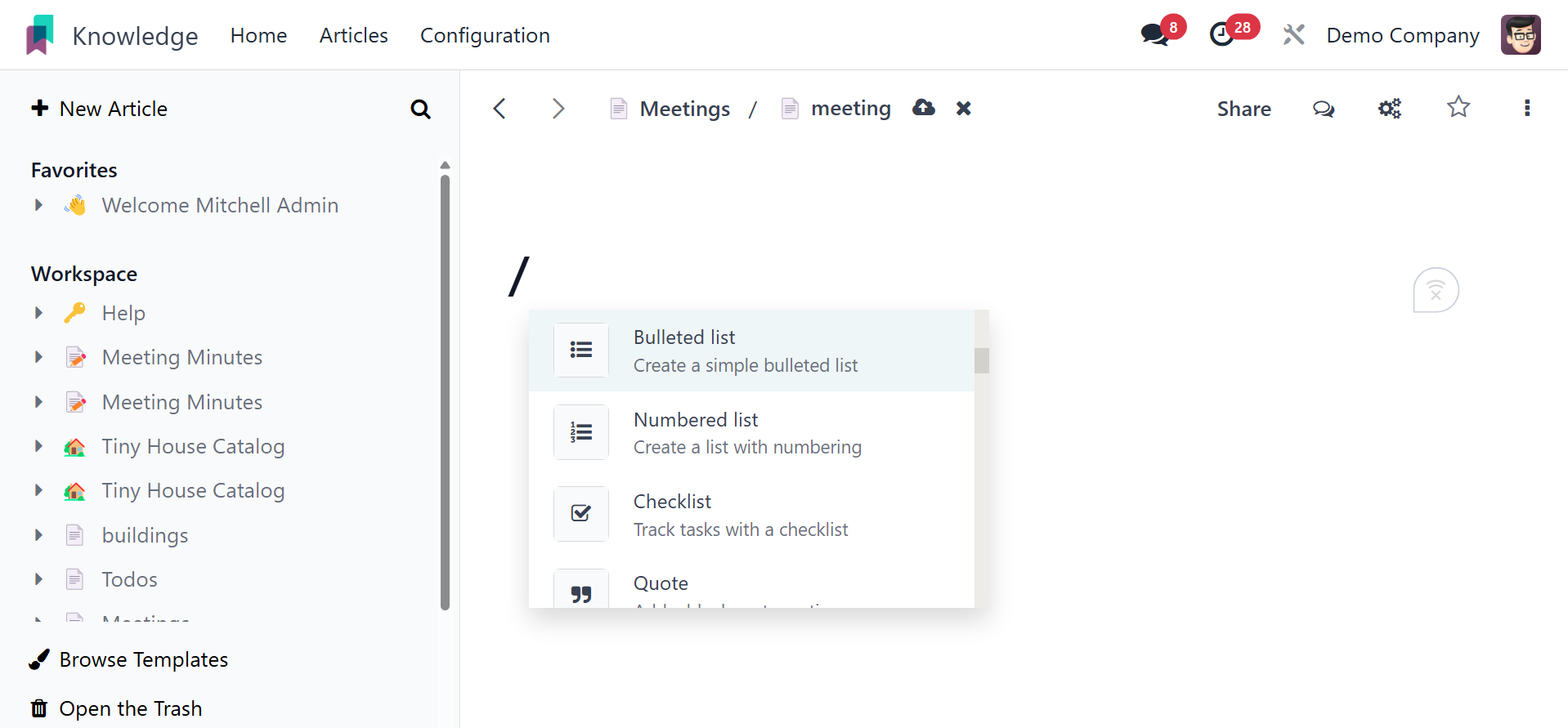Discard changes with the X icon
The width and height of the screenshot is (1568, 728).
[x=964, y=109]
